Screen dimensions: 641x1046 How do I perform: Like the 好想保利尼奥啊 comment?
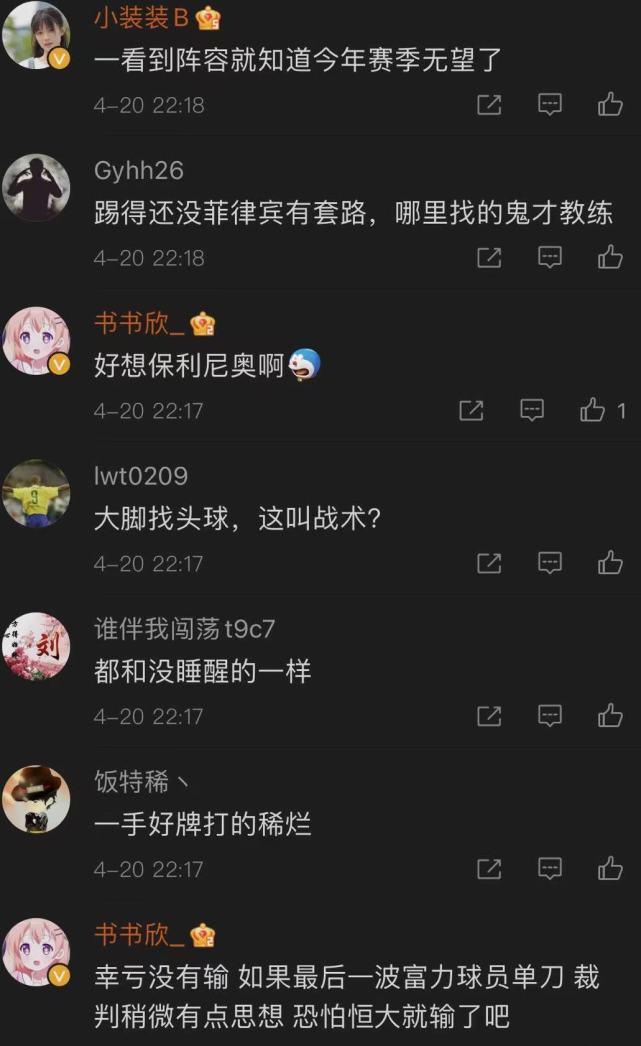tap(592, 410)
